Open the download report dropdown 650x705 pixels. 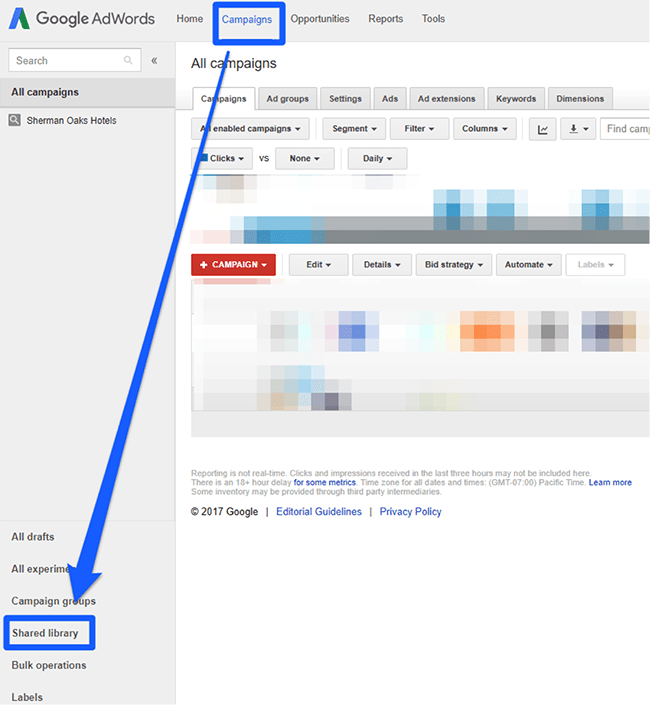click(x=578, y=129)
